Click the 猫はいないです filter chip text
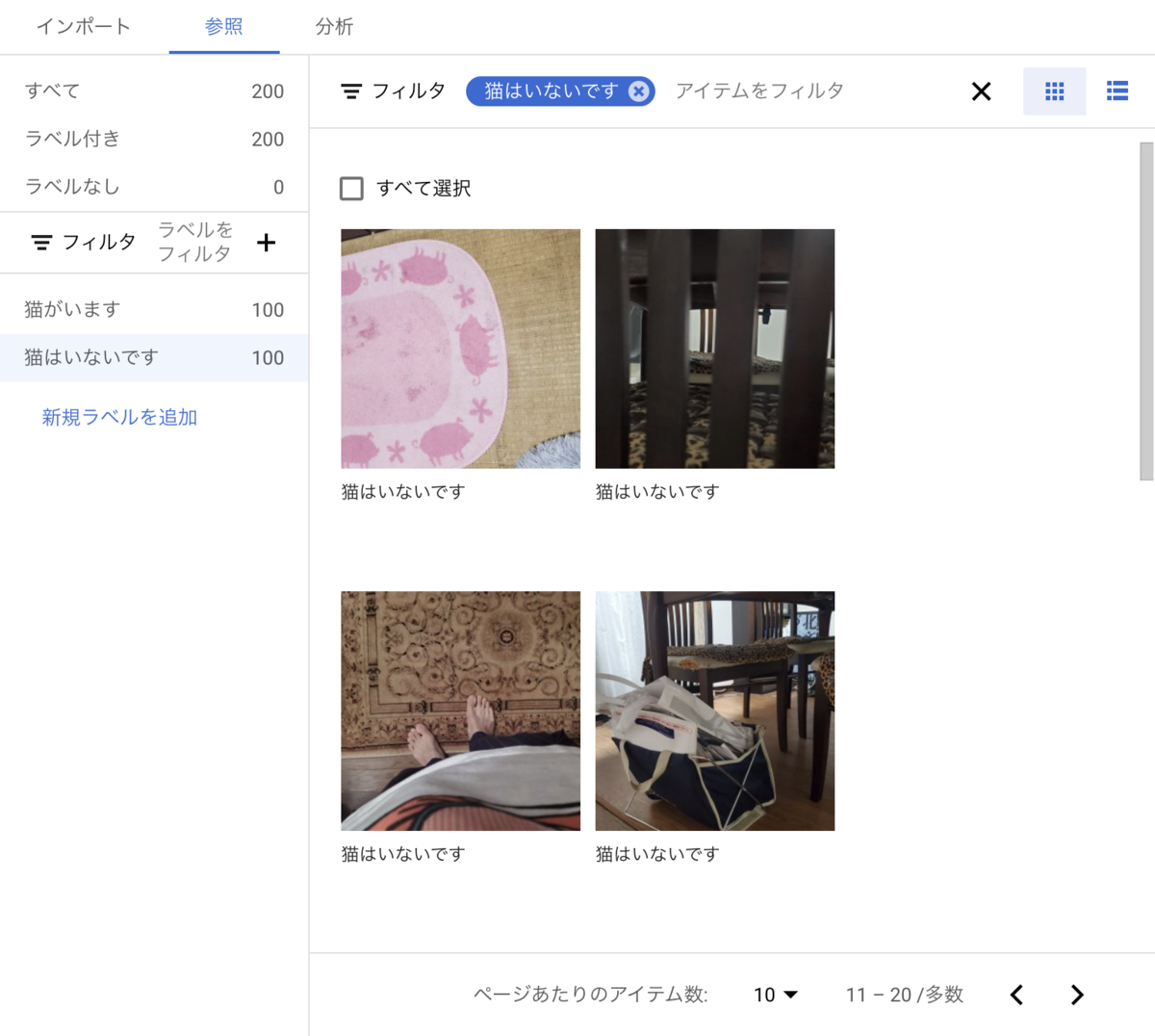 pyautogui.click(x=551, y=91)
